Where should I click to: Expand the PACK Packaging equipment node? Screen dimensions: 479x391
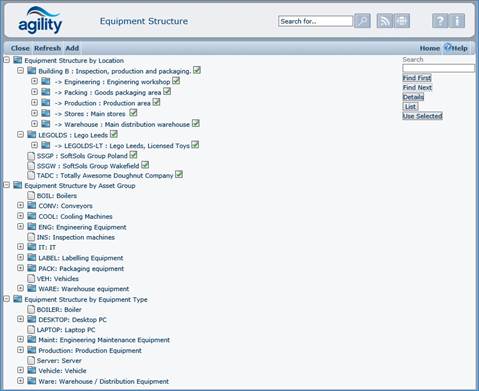(20, 268)
